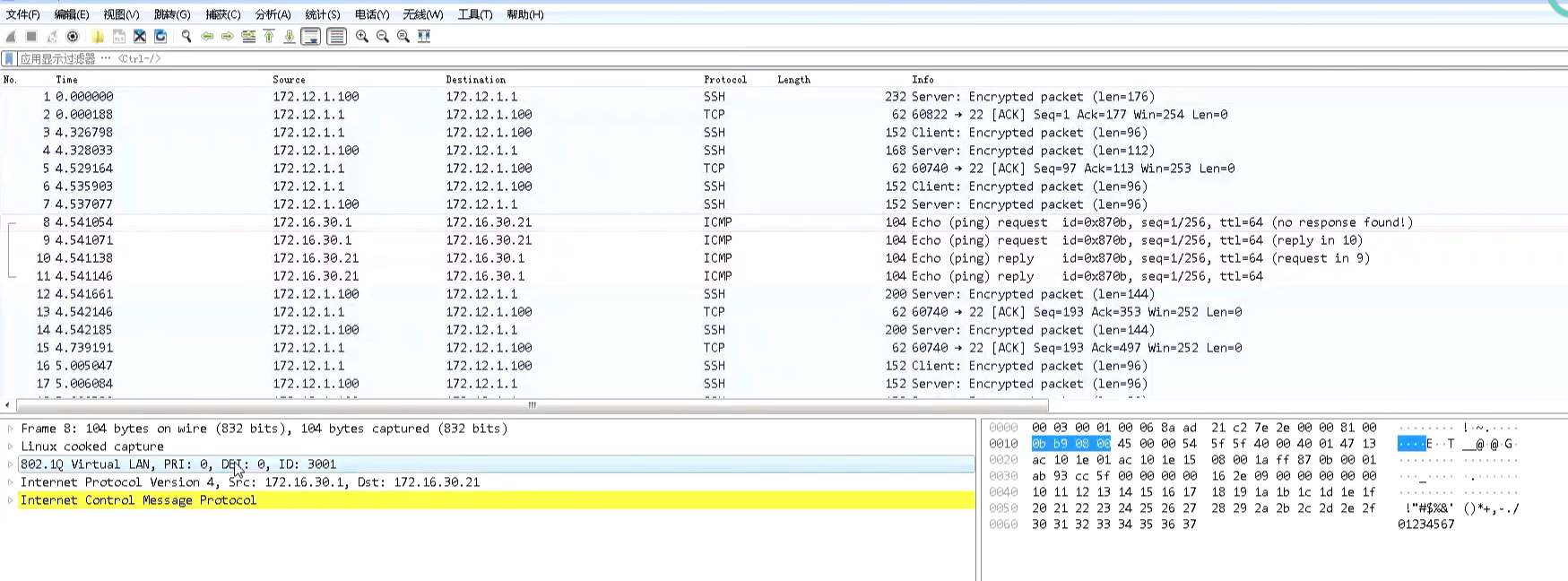Screen dimensions: 1568x581
Task: Click the Source column header
Action: [289, 80]
